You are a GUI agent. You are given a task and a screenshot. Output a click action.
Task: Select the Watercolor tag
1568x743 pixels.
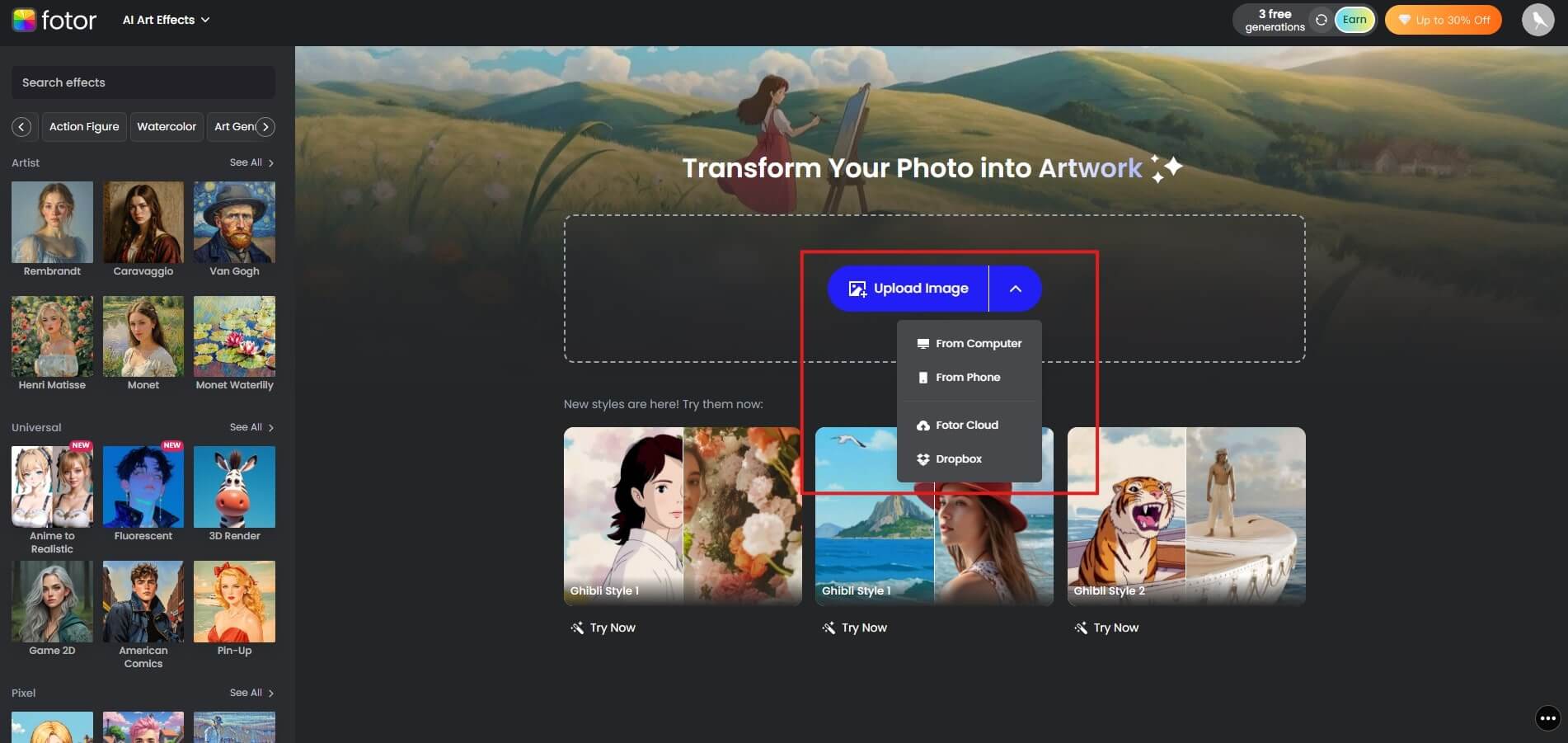(x=167, y=127)
